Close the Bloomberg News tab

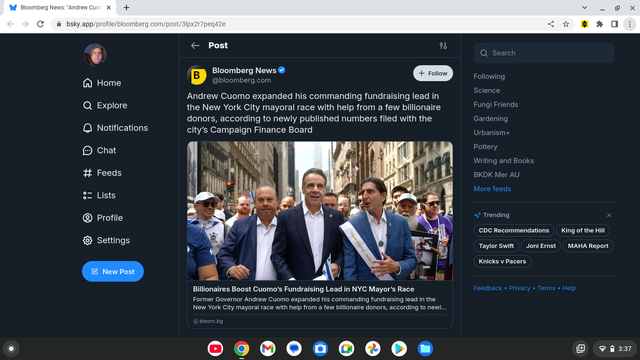point(109,7)
